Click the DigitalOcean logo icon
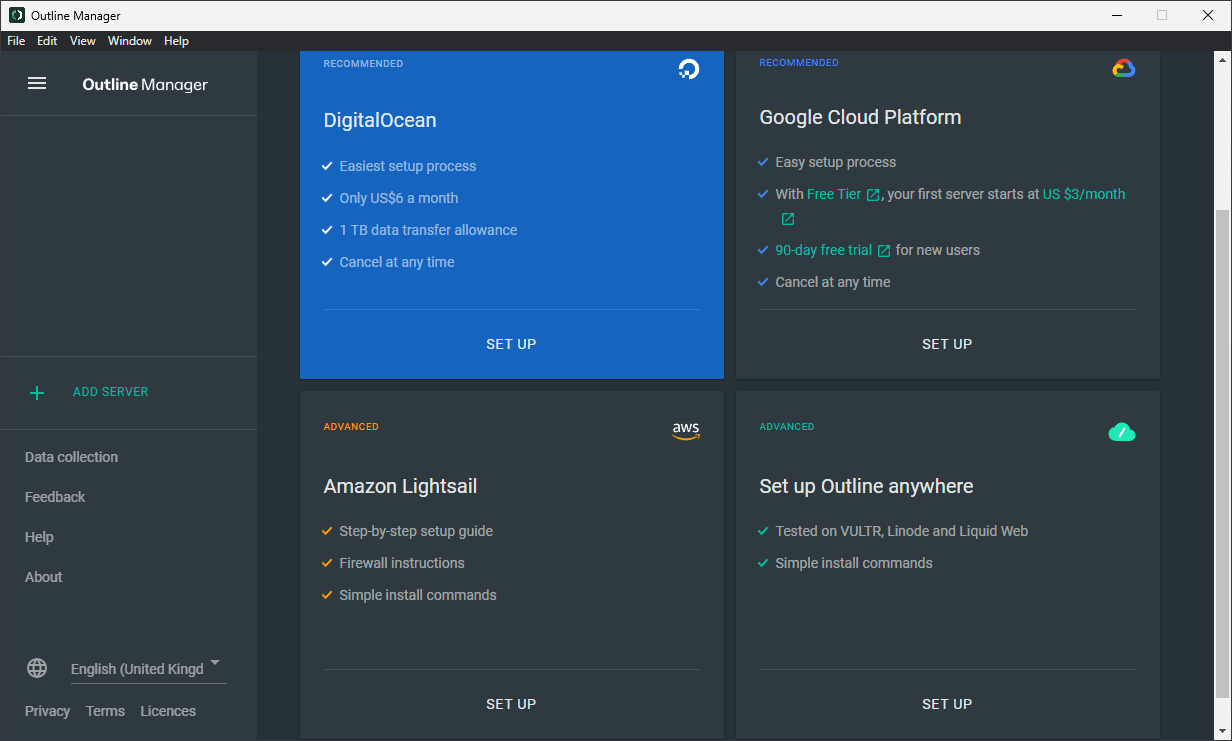 (x=688, y=69)
